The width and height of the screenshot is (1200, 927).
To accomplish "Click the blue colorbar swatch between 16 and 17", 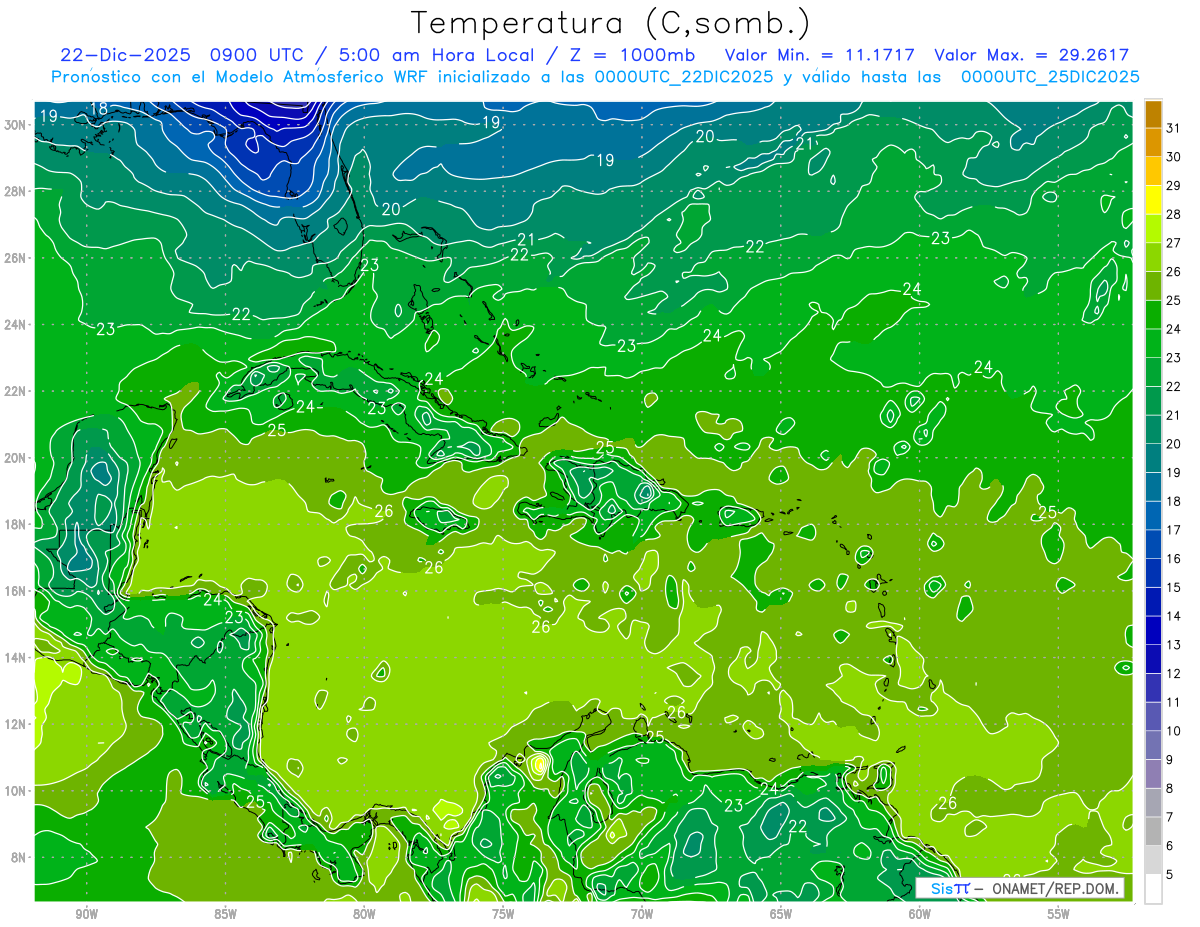I will (x=1153, y=544).
